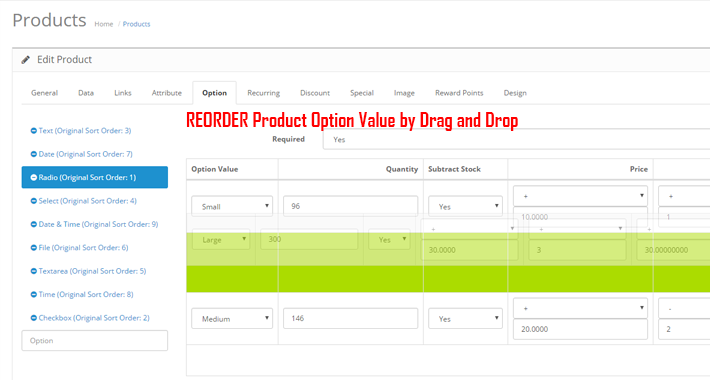
Task: Open price prefix dropdown in Medium row
Action: coord(580,308)
